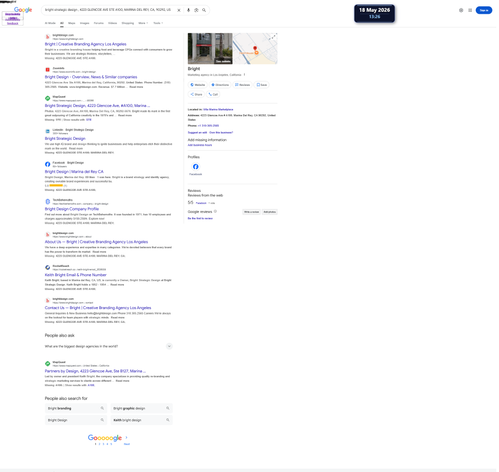Switch to the Videos tab
The height and width of the screenshot is (472, 499).
click(x=113, y=23)
